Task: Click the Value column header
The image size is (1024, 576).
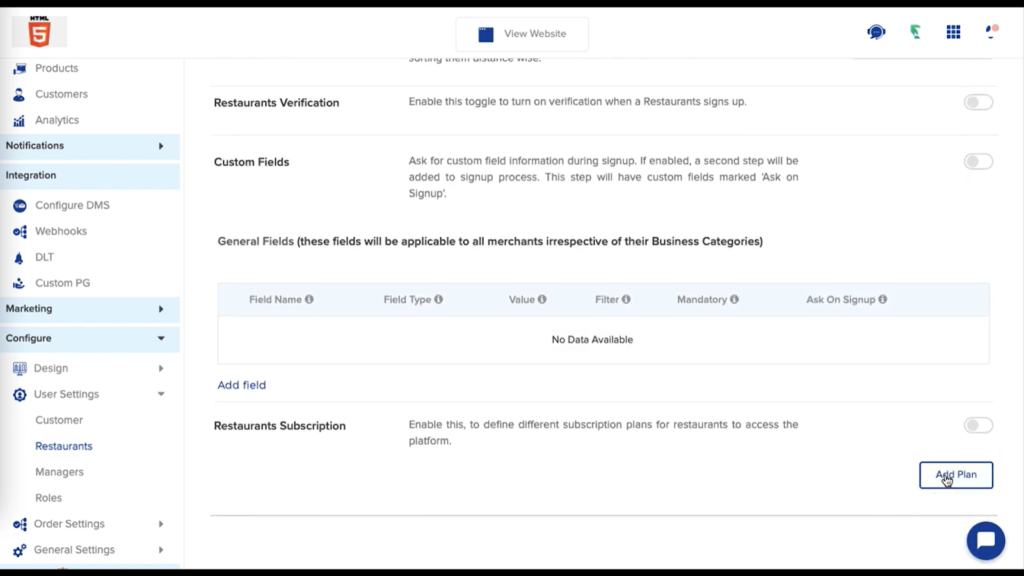Action: coord(521,299)
